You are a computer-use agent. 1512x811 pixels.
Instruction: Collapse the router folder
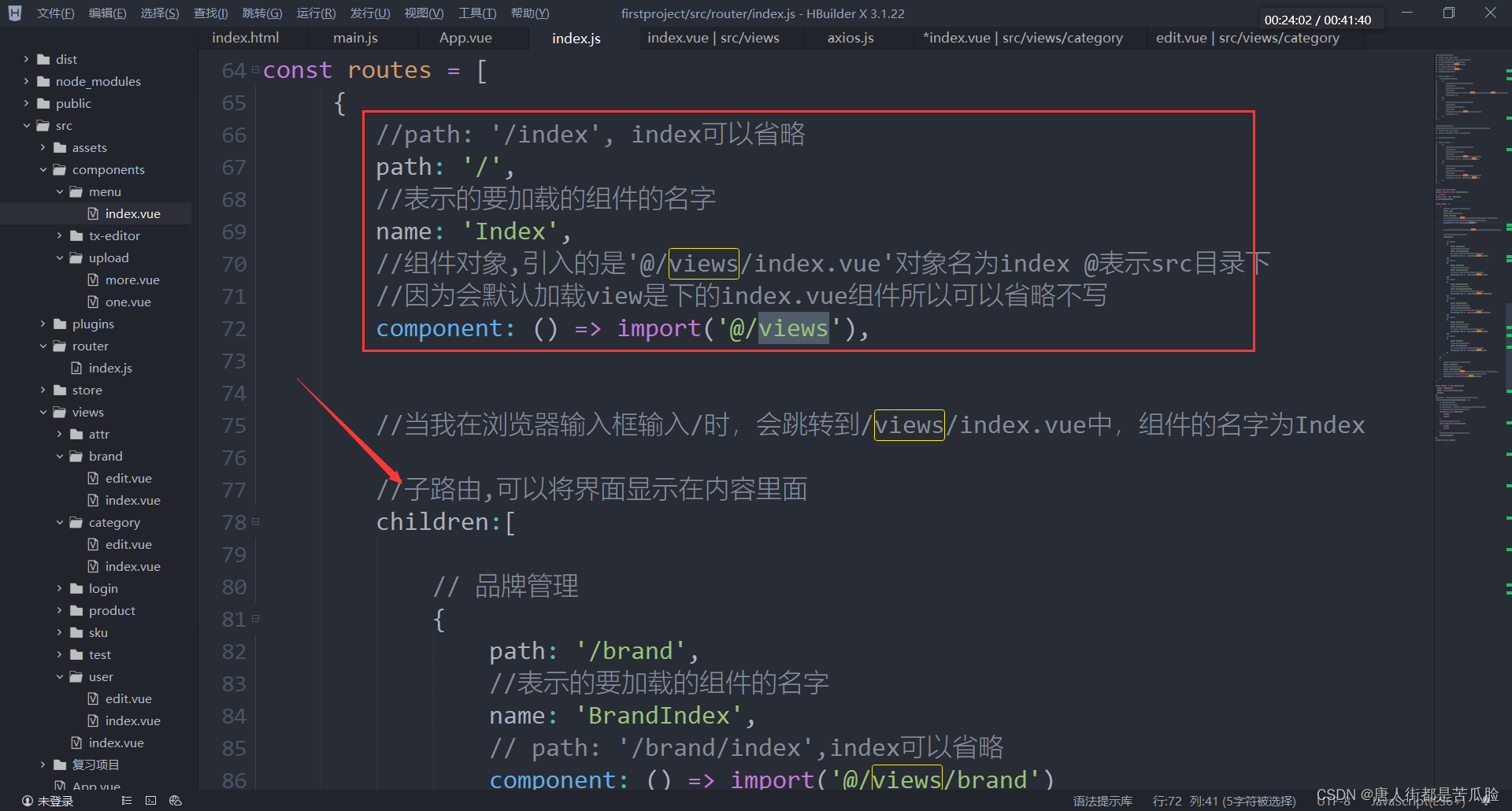[43, 346]
